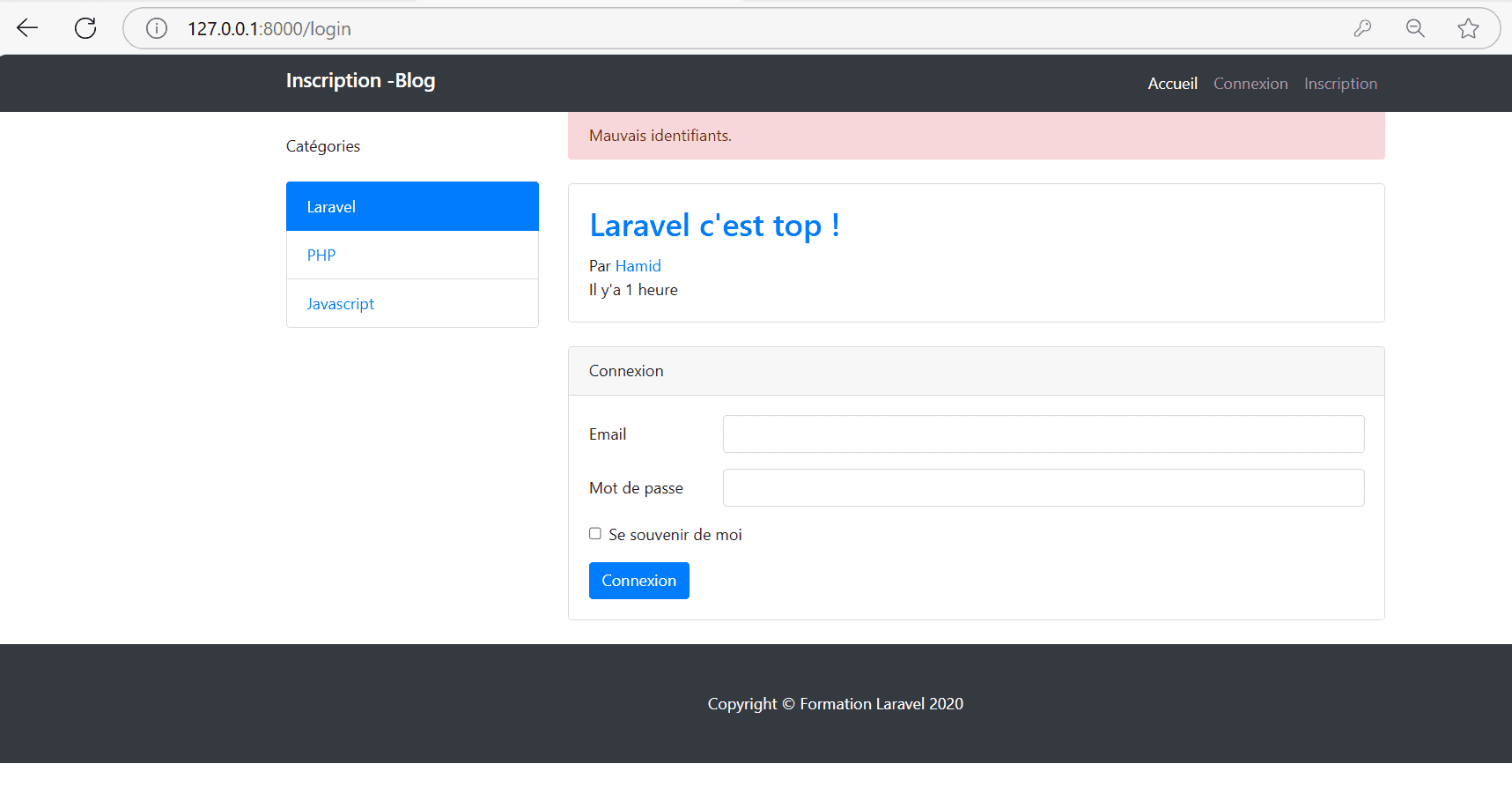The height and width of the screenshot is (786, 1512).
Task: Go back with the browser back arrow
Action: (27, 28)
